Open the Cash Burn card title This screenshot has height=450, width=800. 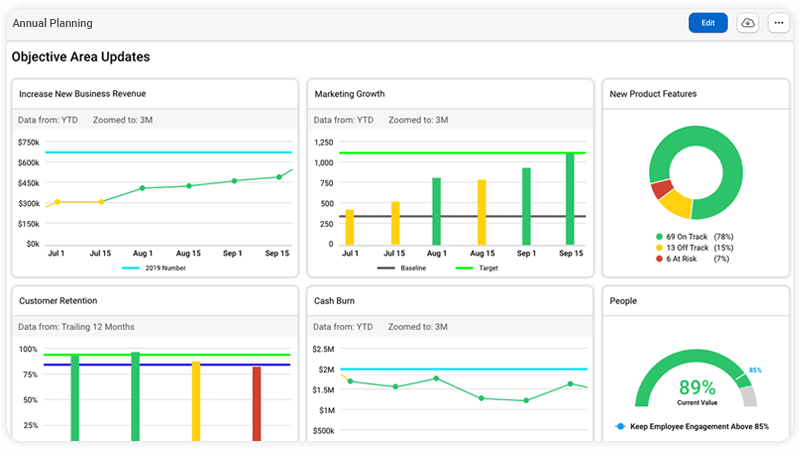coord(334,301)
